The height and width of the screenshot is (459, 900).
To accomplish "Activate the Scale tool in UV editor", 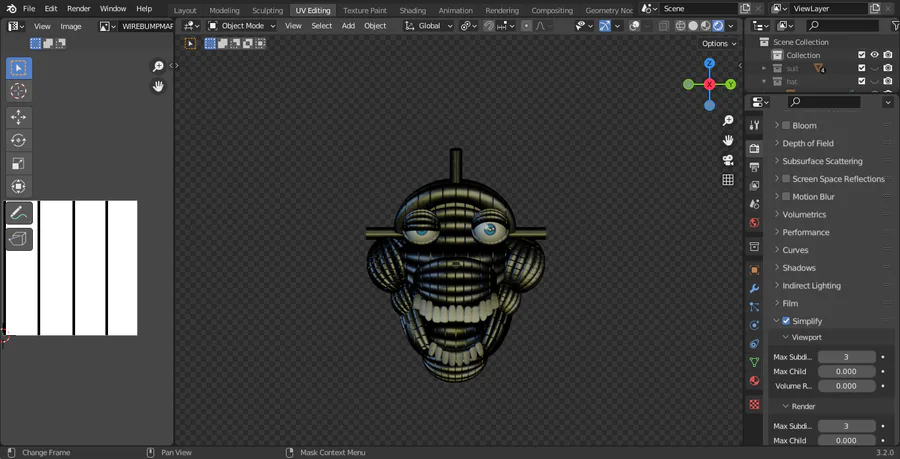I will pyautogui.click(x=18, y=164).
